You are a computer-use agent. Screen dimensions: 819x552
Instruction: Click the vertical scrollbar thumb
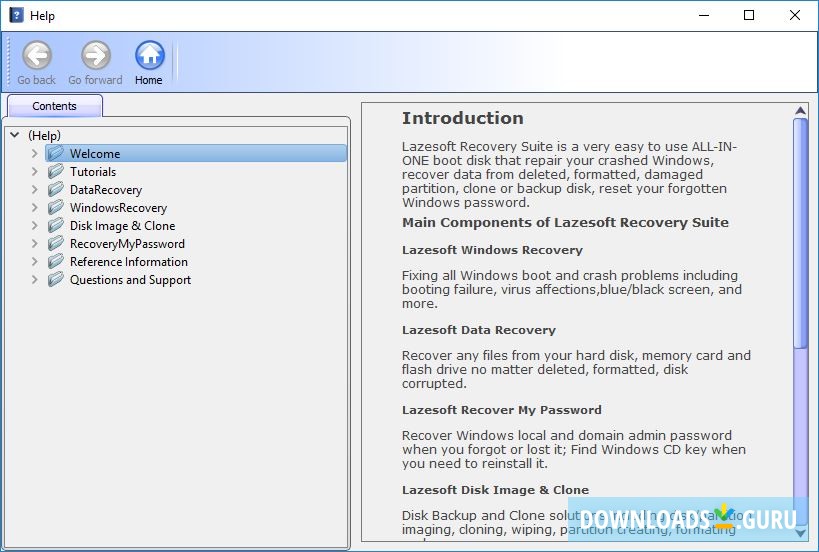click(x=800, y=233)
